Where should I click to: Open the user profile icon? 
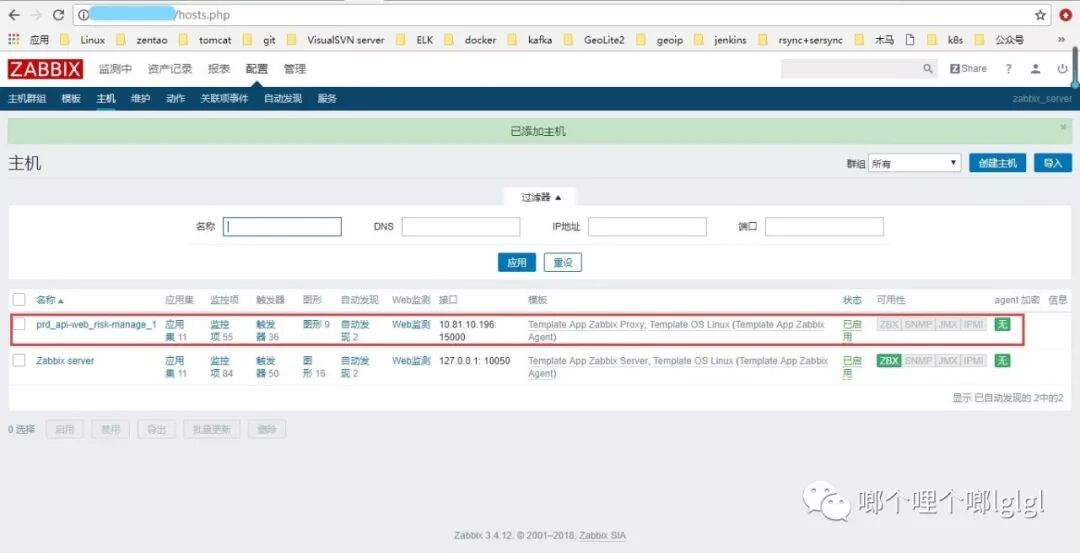(1035, 69)
